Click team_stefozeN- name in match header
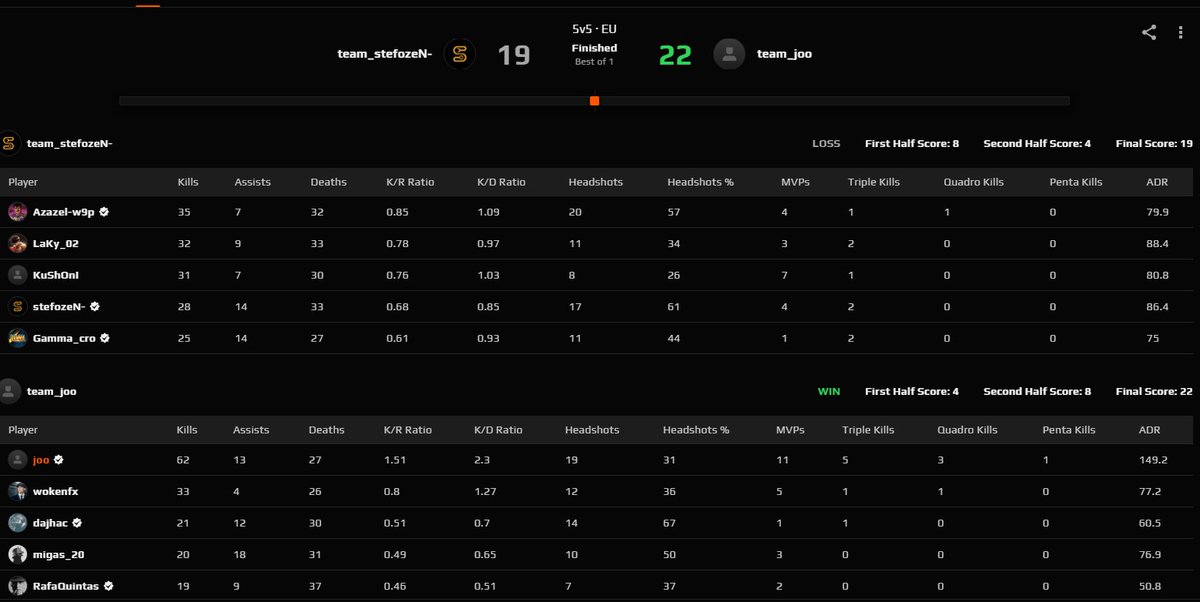Screen dimensions: 1200x602 [385, 54]
